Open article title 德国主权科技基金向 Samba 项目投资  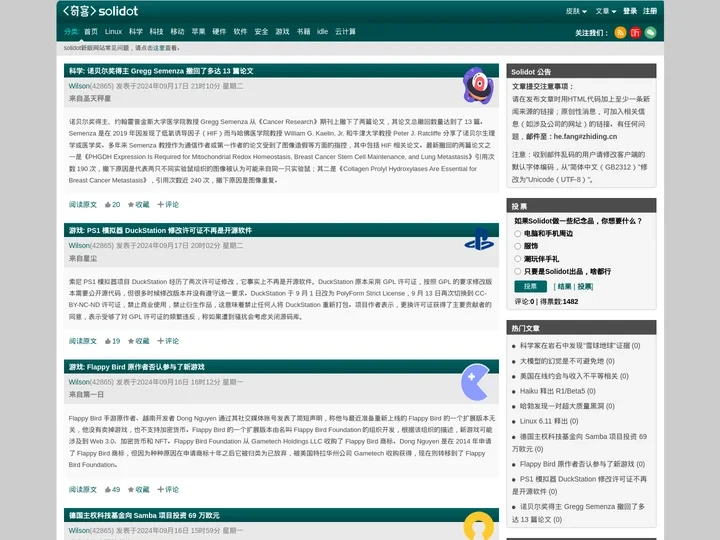click(144, 515)
